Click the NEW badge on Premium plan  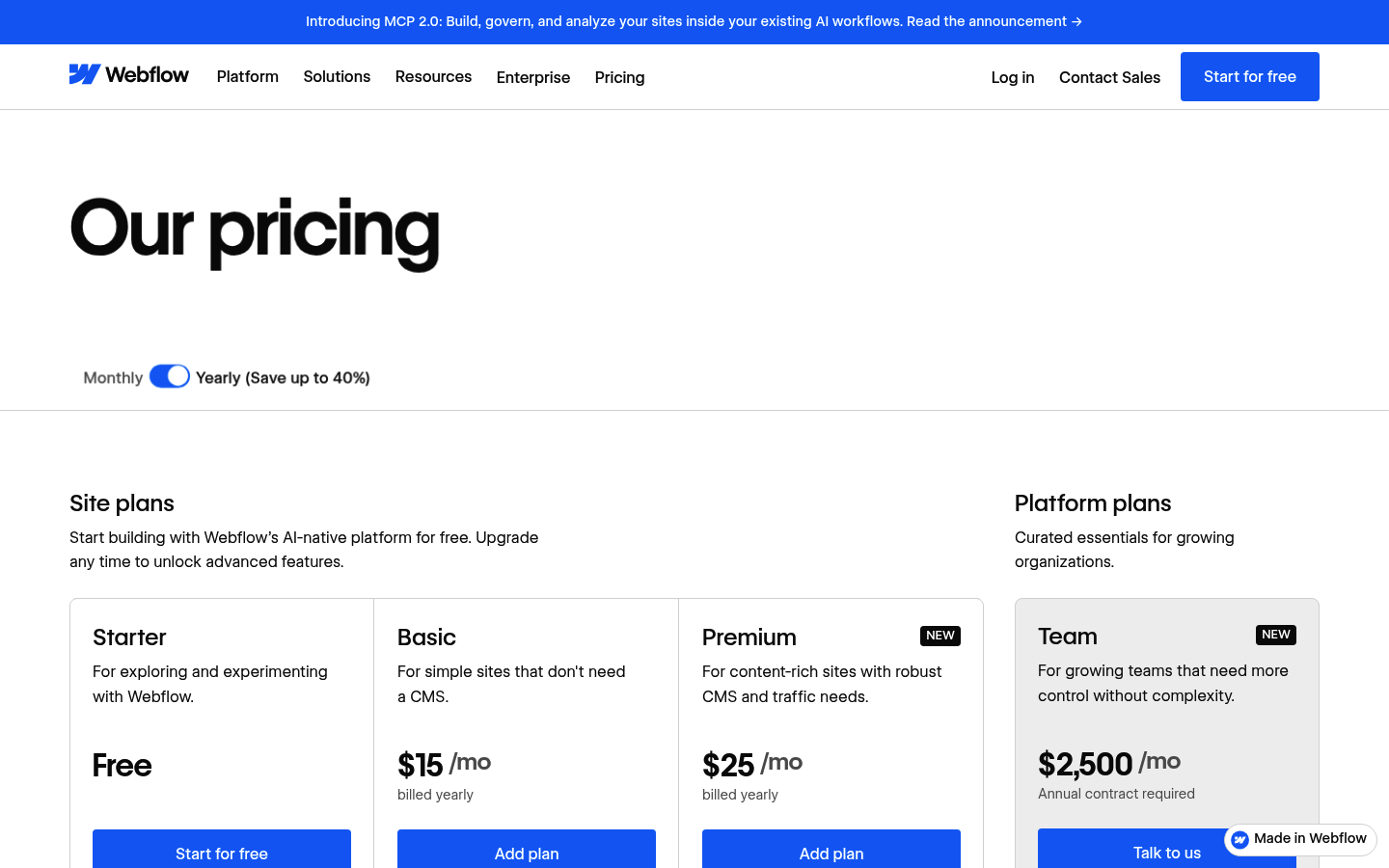tap(940, 636)
